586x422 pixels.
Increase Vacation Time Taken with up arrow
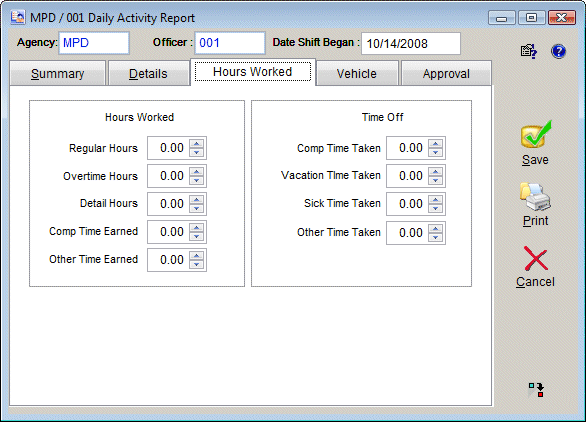(435, 171)
